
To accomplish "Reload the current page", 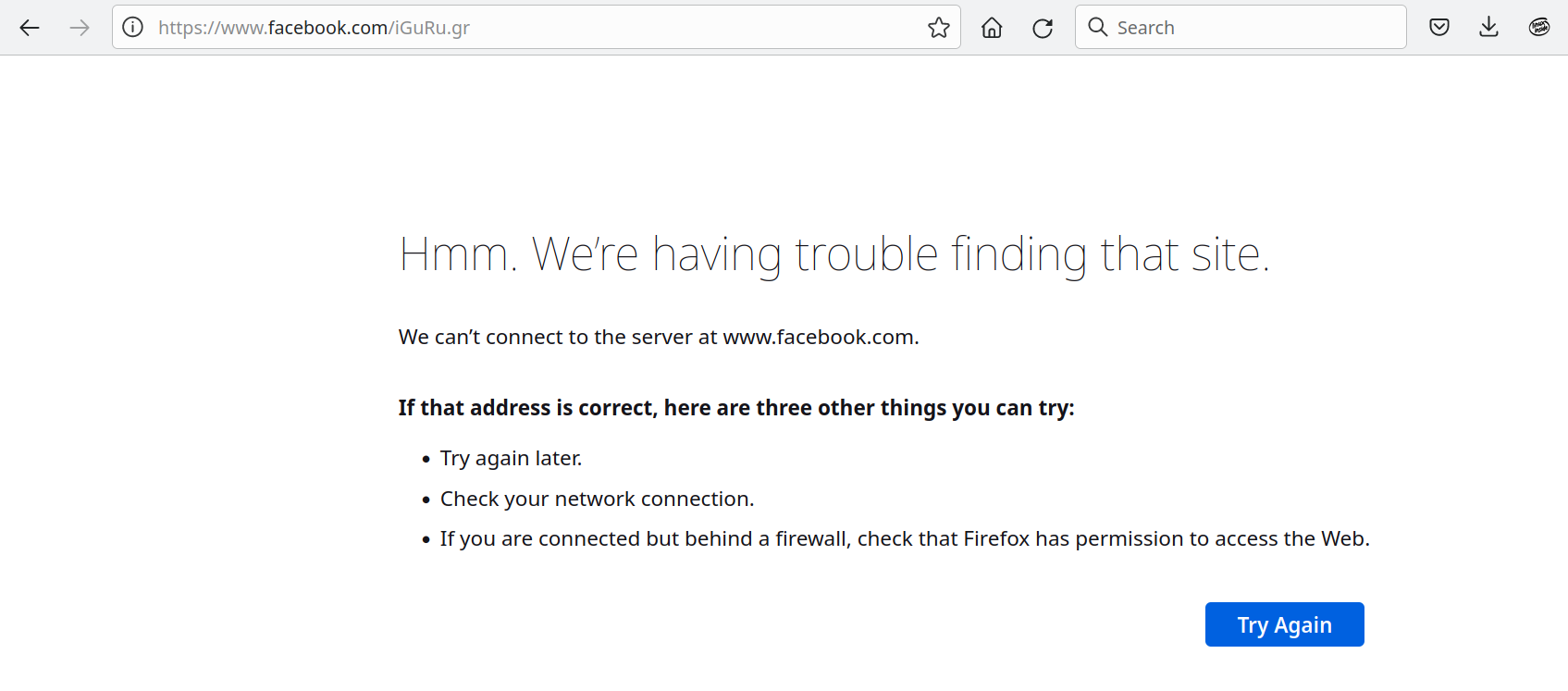I will 1043,28.
